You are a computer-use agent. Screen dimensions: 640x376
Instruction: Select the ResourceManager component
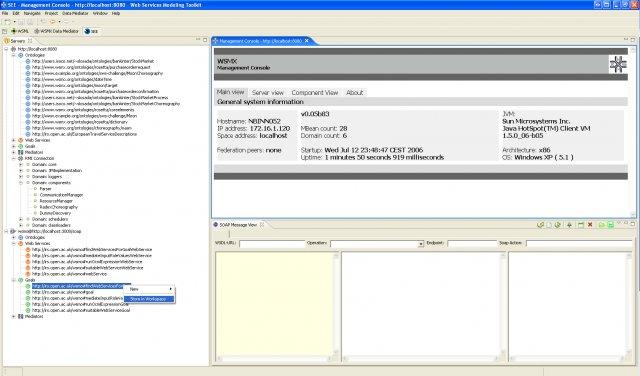[x=56, y=201]
